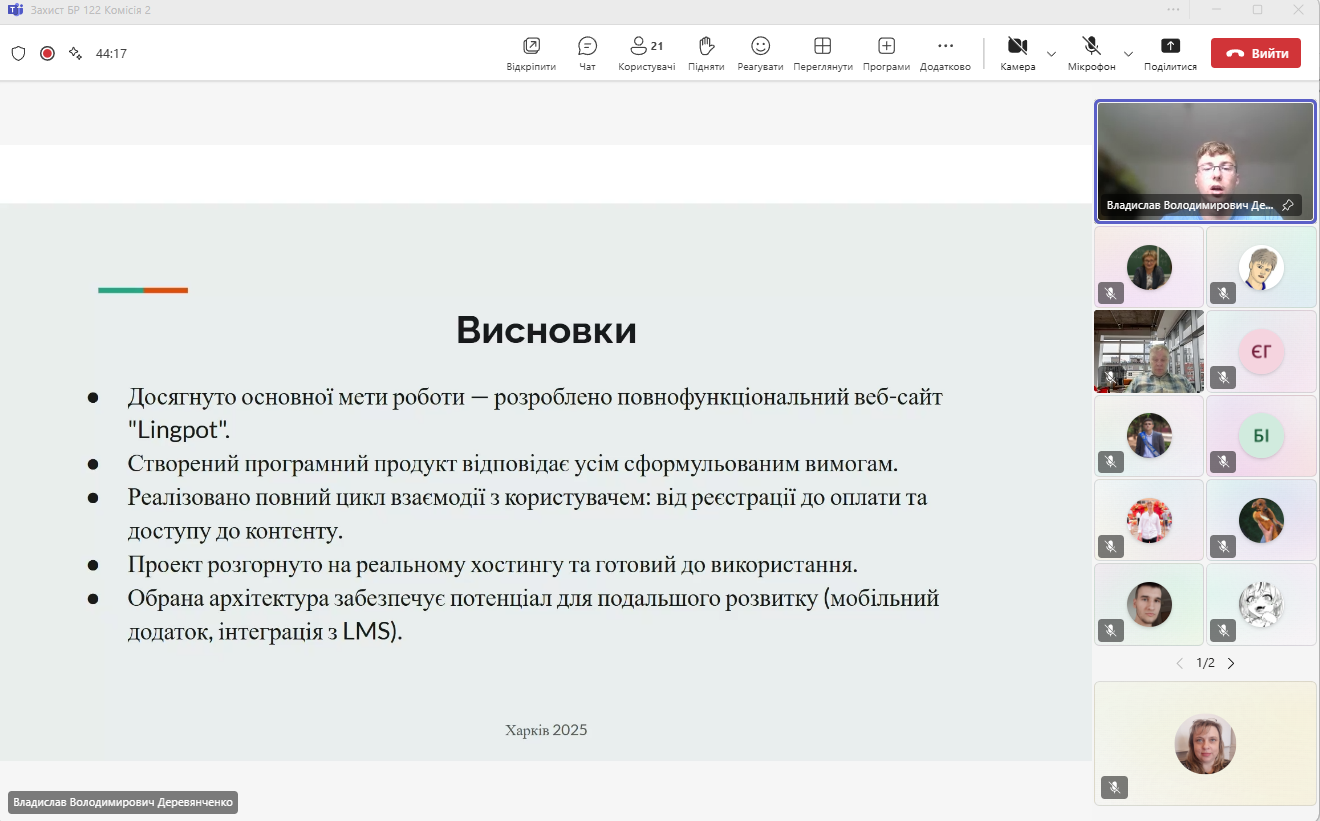The width and height of the screenshot is (1320, 821).
Task: Open Програми apps panel
Action: pos(886,54)
